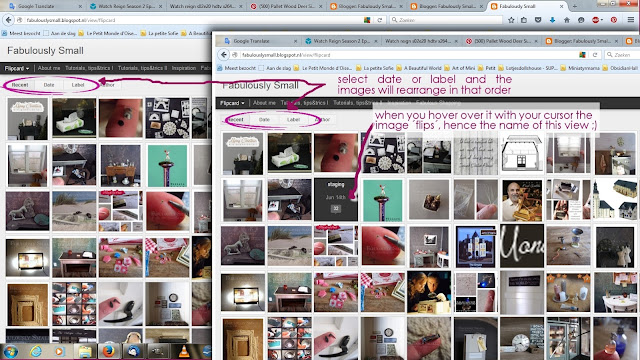Open green background stand thumbnail in front window
Image resolution: width=640 pixels, height=360 pixels.
382,199
